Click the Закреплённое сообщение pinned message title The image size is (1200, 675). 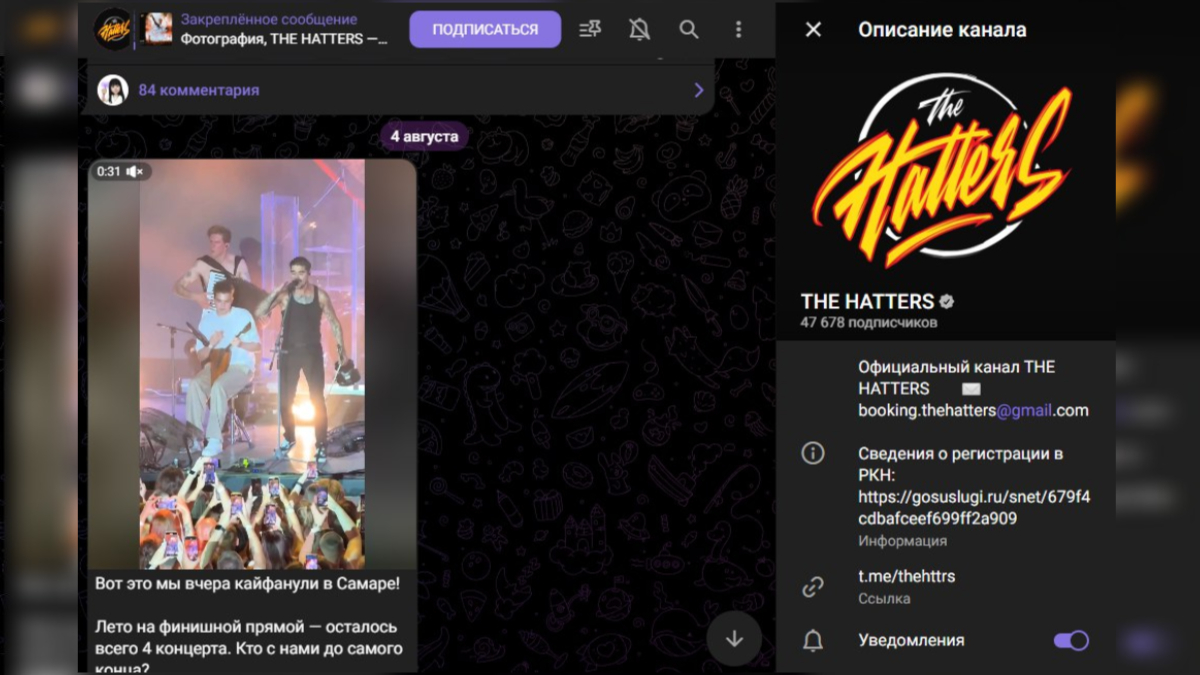269,20
